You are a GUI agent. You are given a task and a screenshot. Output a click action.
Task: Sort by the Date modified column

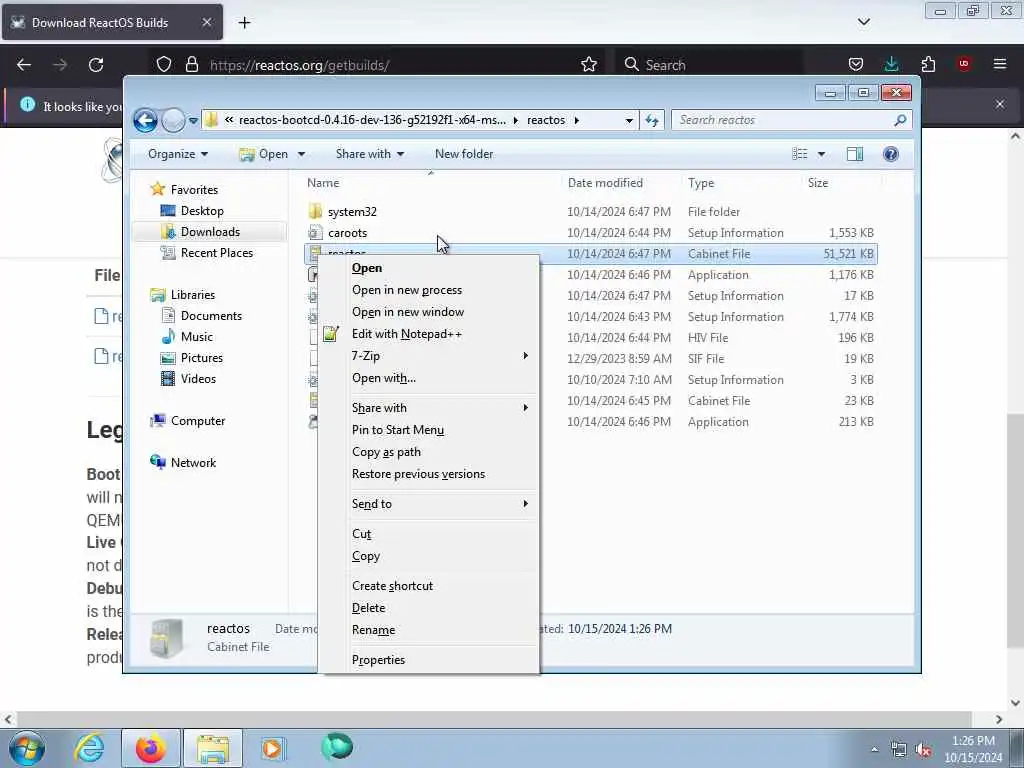tap(620, 183)
